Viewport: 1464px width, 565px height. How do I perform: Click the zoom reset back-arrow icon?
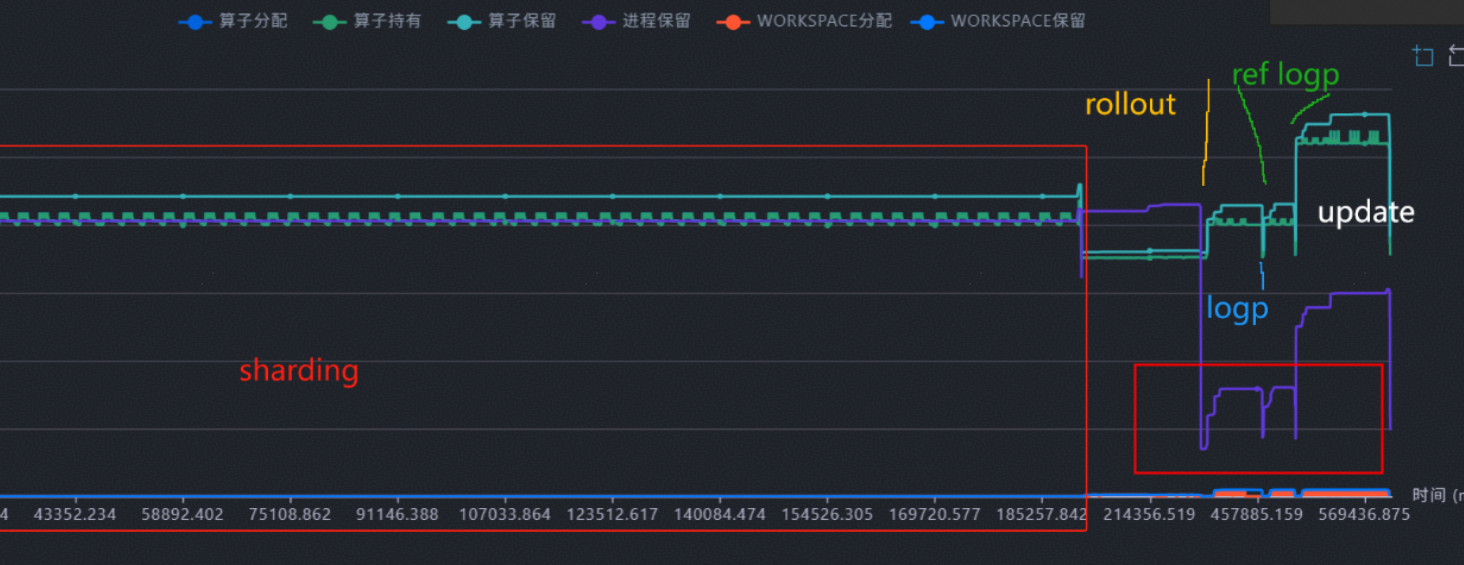pos(1456,56)
